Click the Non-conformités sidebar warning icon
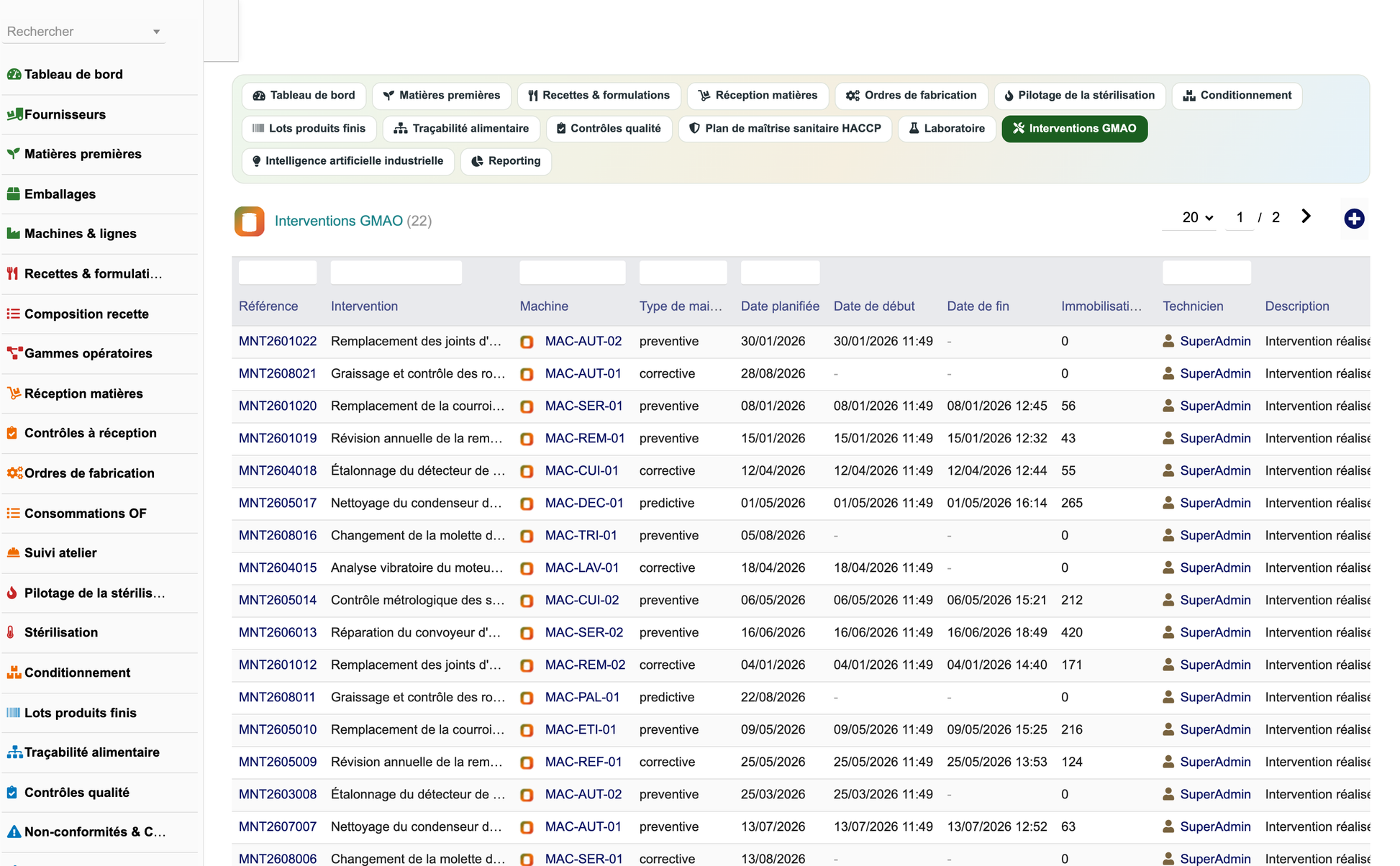 [x=14, y=832]
